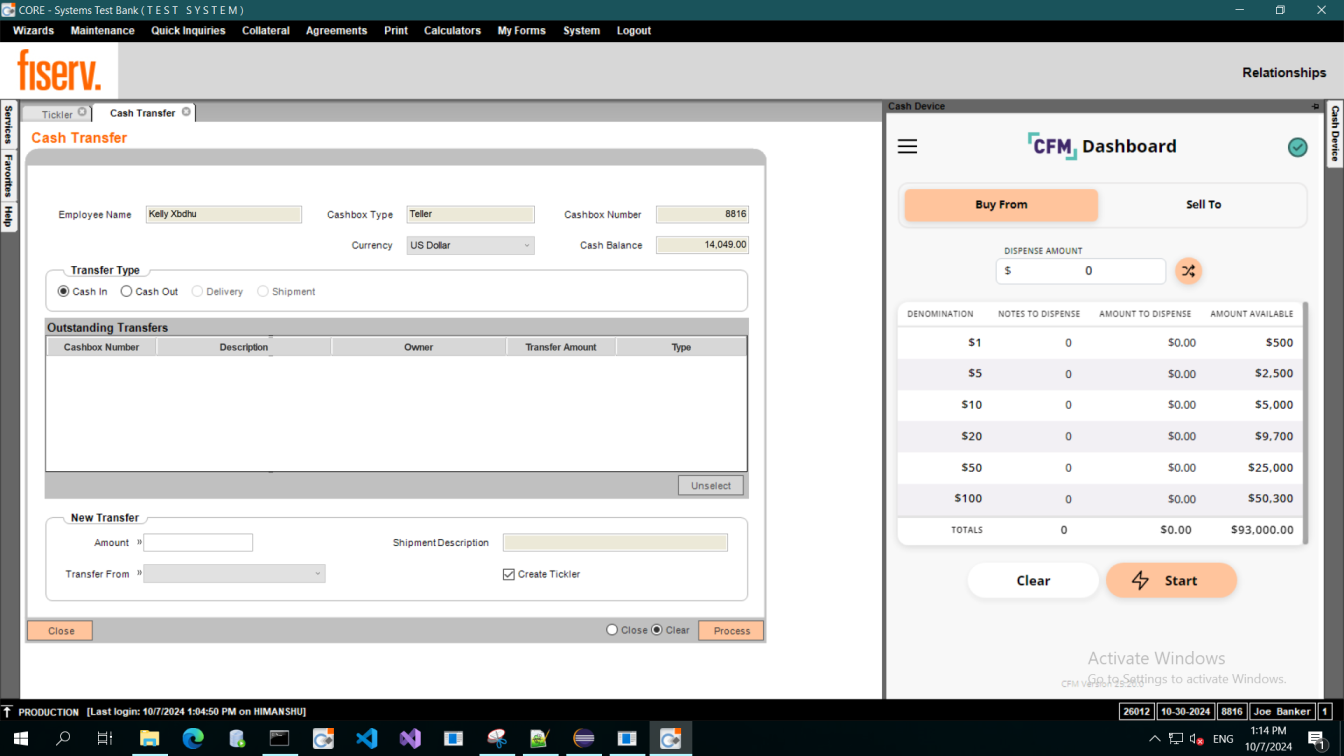Open Task View on the taskbar

[x=104, y=739]
